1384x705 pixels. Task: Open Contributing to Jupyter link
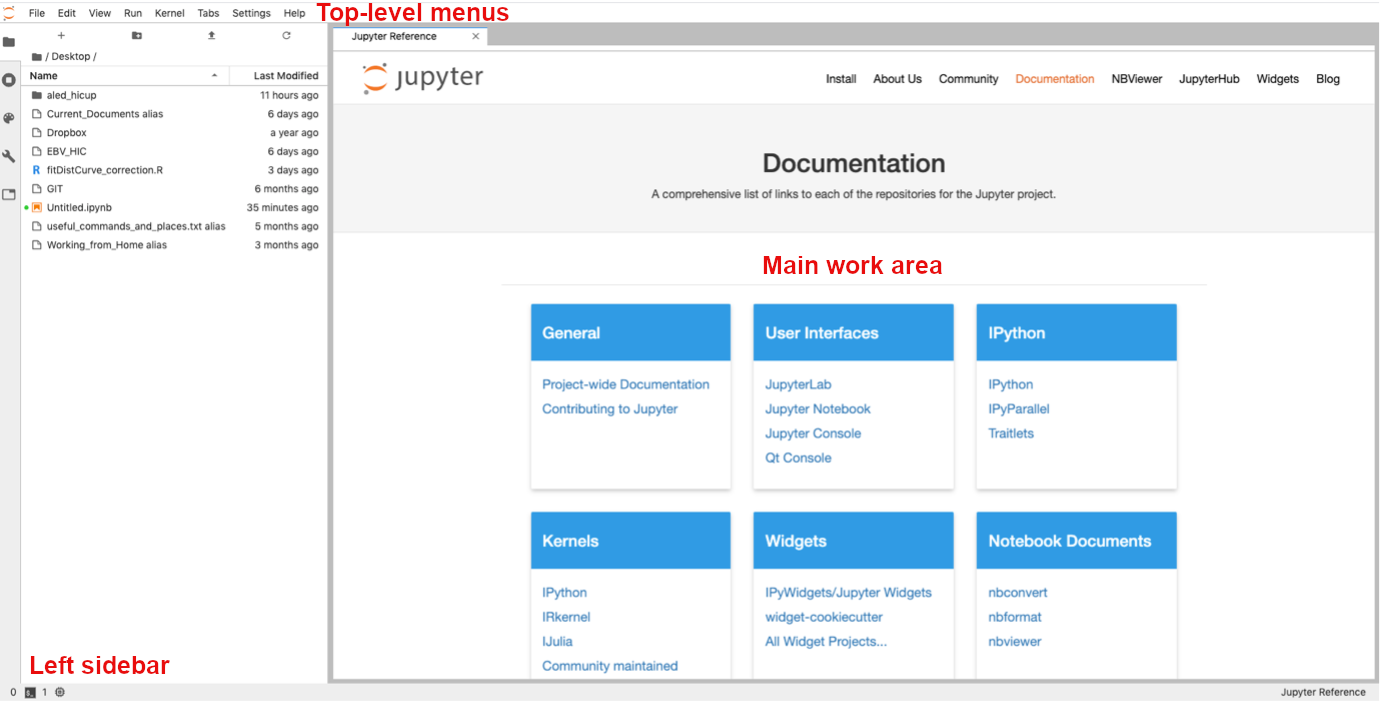click(x=610, y=409)
